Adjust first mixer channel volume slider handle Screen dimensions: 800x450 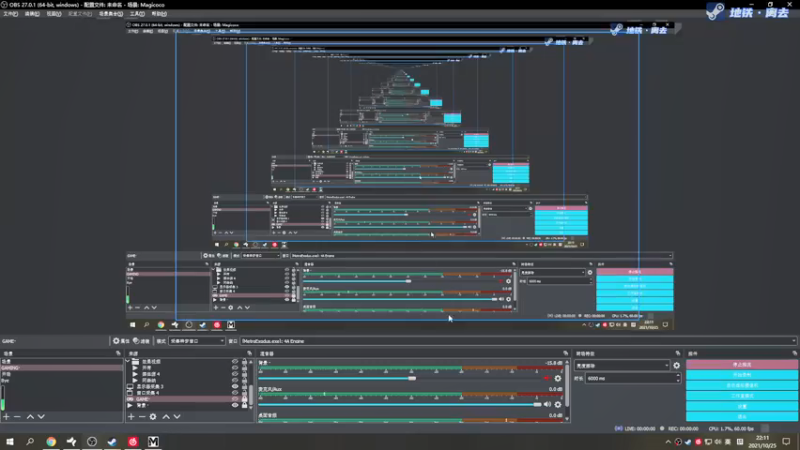pyautogui.click(x=412, y=378)
